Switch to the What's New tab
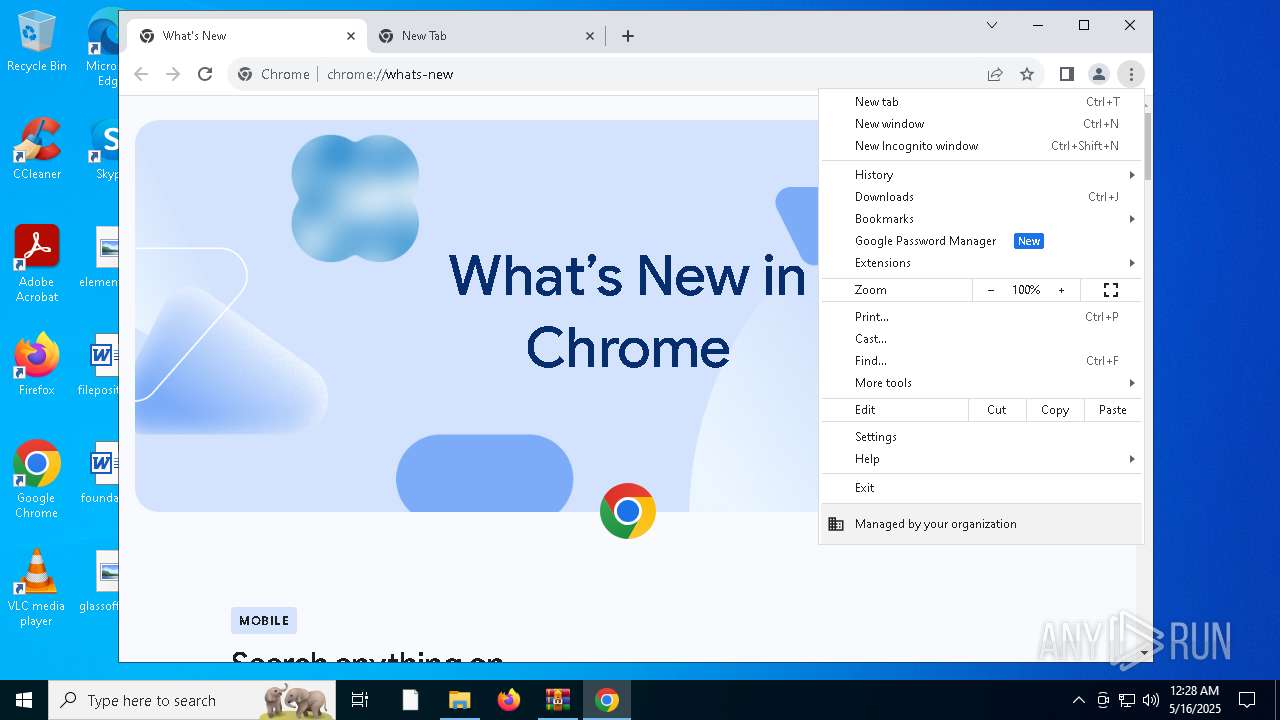 coord(245,36)
